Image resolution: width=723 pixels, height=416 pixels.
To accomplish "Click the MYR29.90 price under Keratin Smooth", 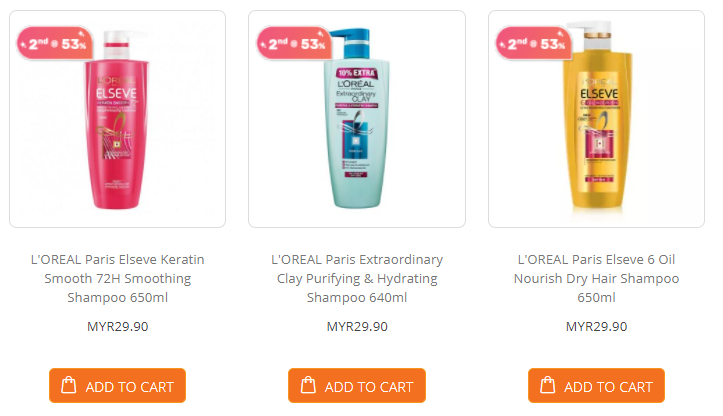I will click(x=117, y=326).
